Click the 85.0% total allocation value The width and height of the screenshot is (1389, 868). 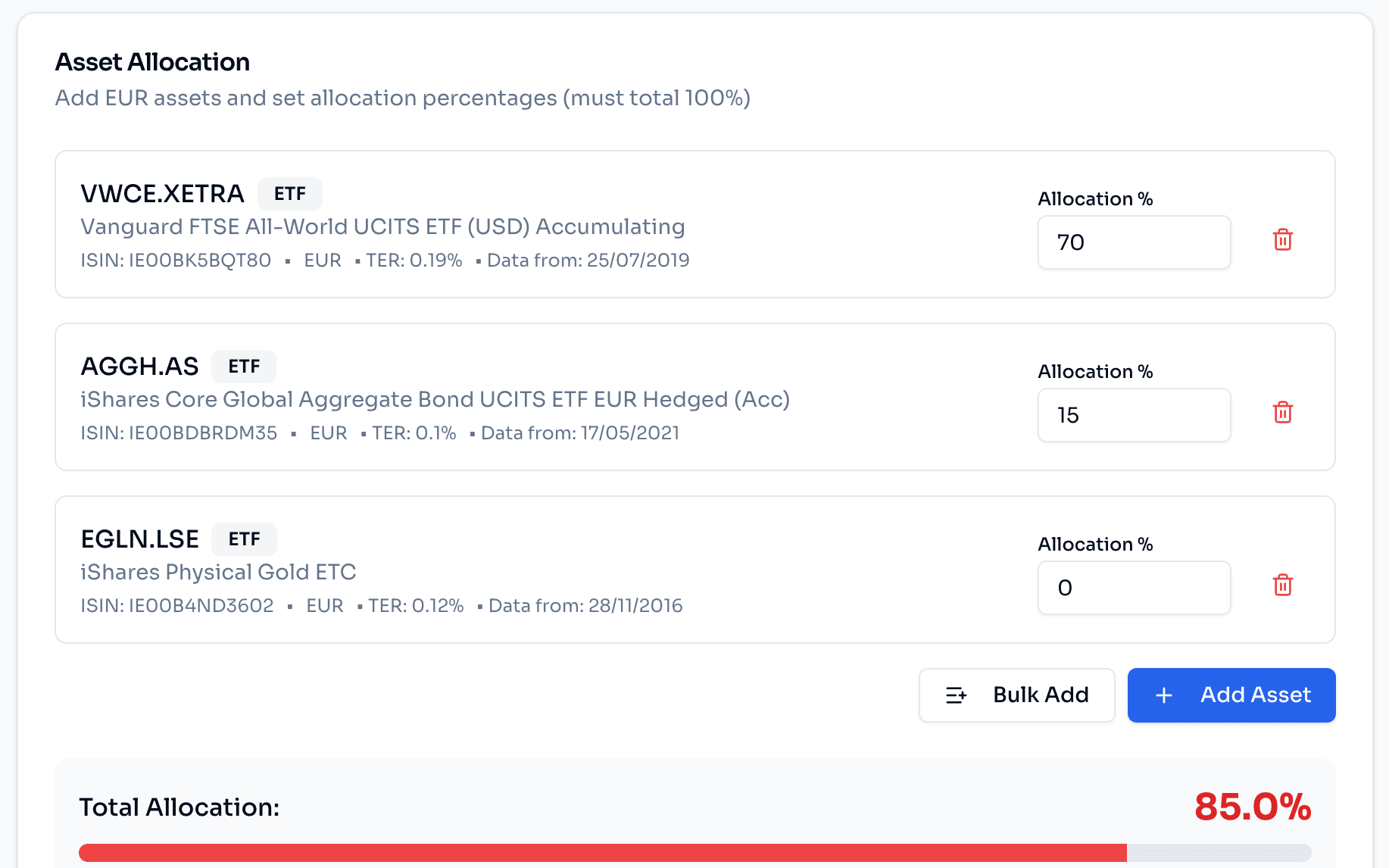point(1252,807)
